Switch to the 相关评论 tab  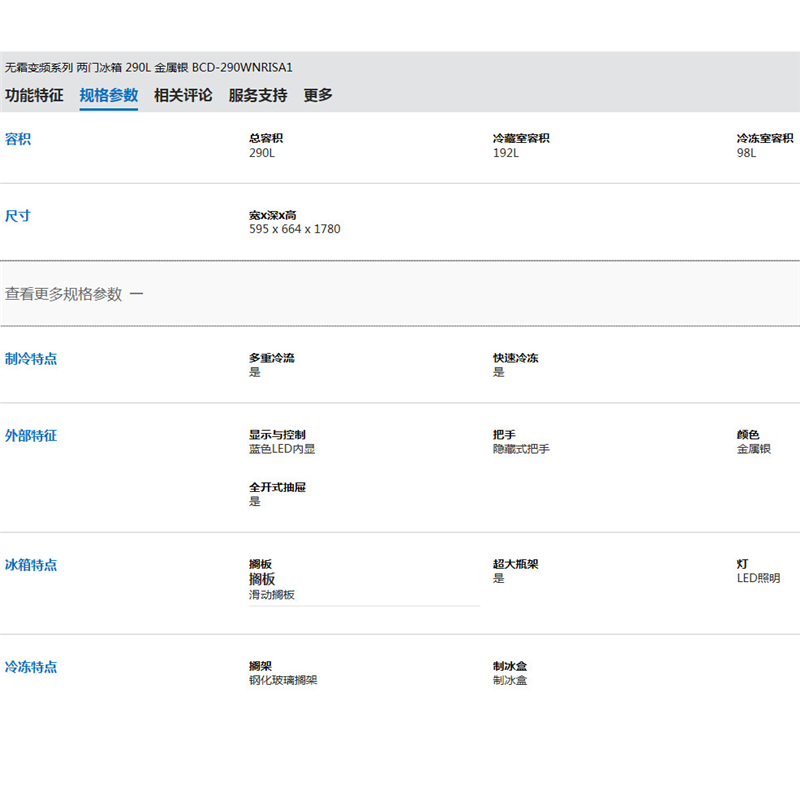(183, 95)
